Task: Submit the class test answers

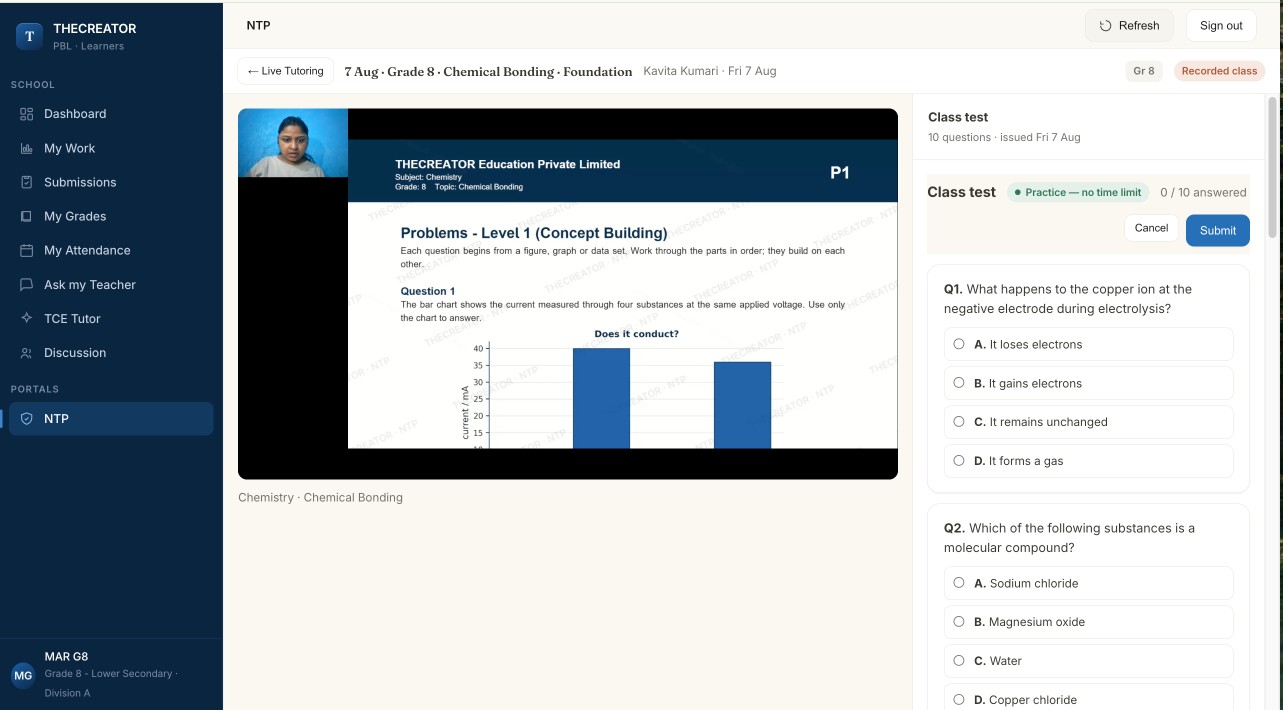Action: [x=1218, y=230]
